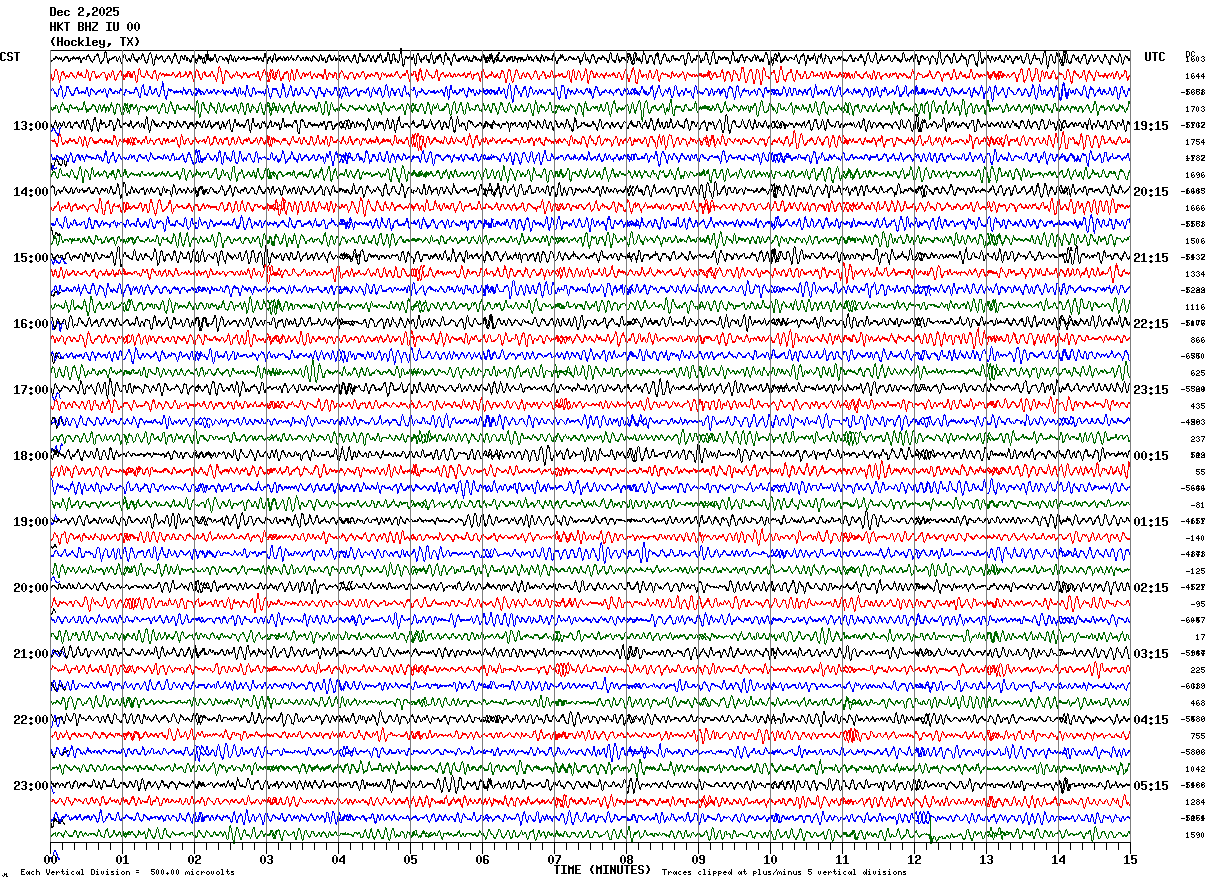Viewport: 1210px width, 886px height.
Task: Click the 04:15 UTC row label
Action: tap(1151, 720)
